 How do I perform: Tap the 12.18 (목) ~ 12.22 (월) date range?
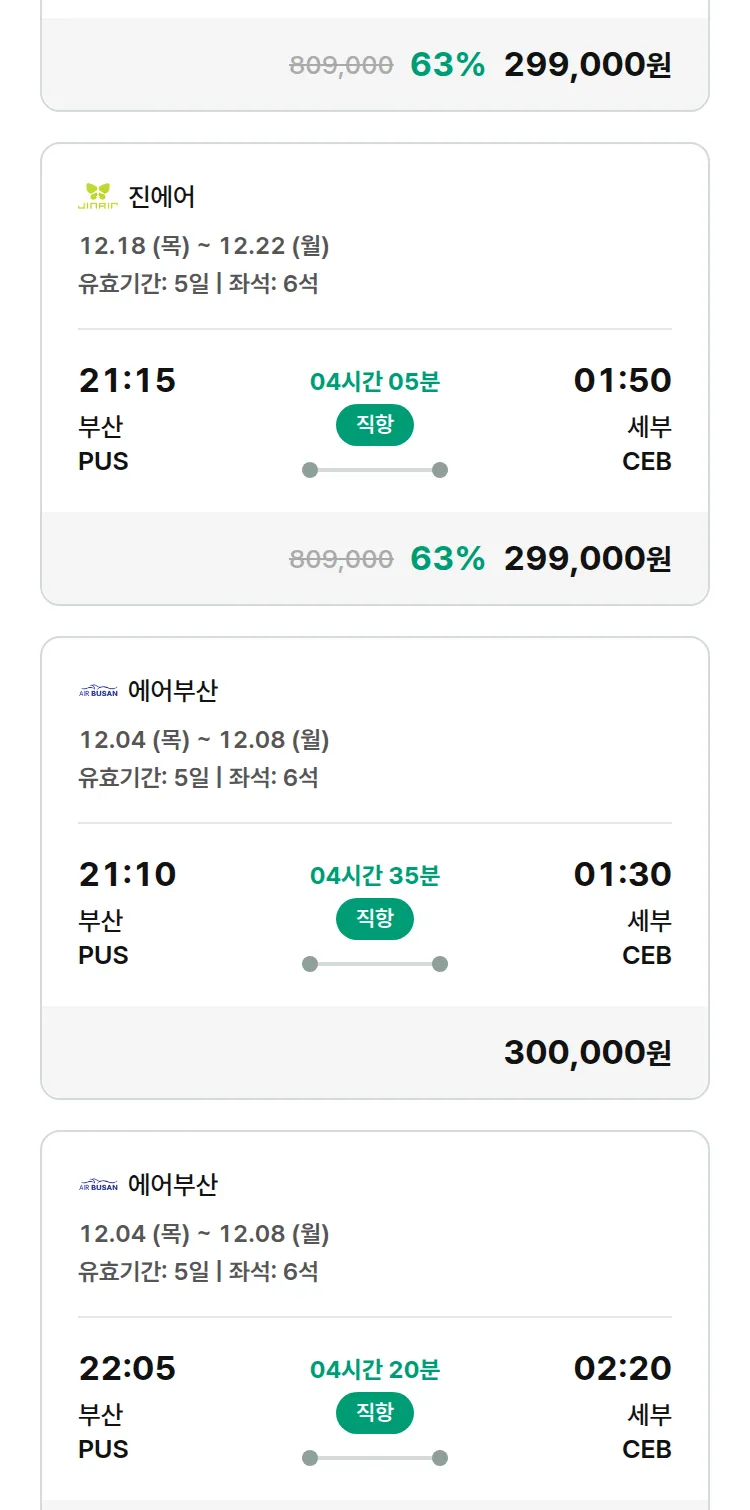(x=204, y=246)
